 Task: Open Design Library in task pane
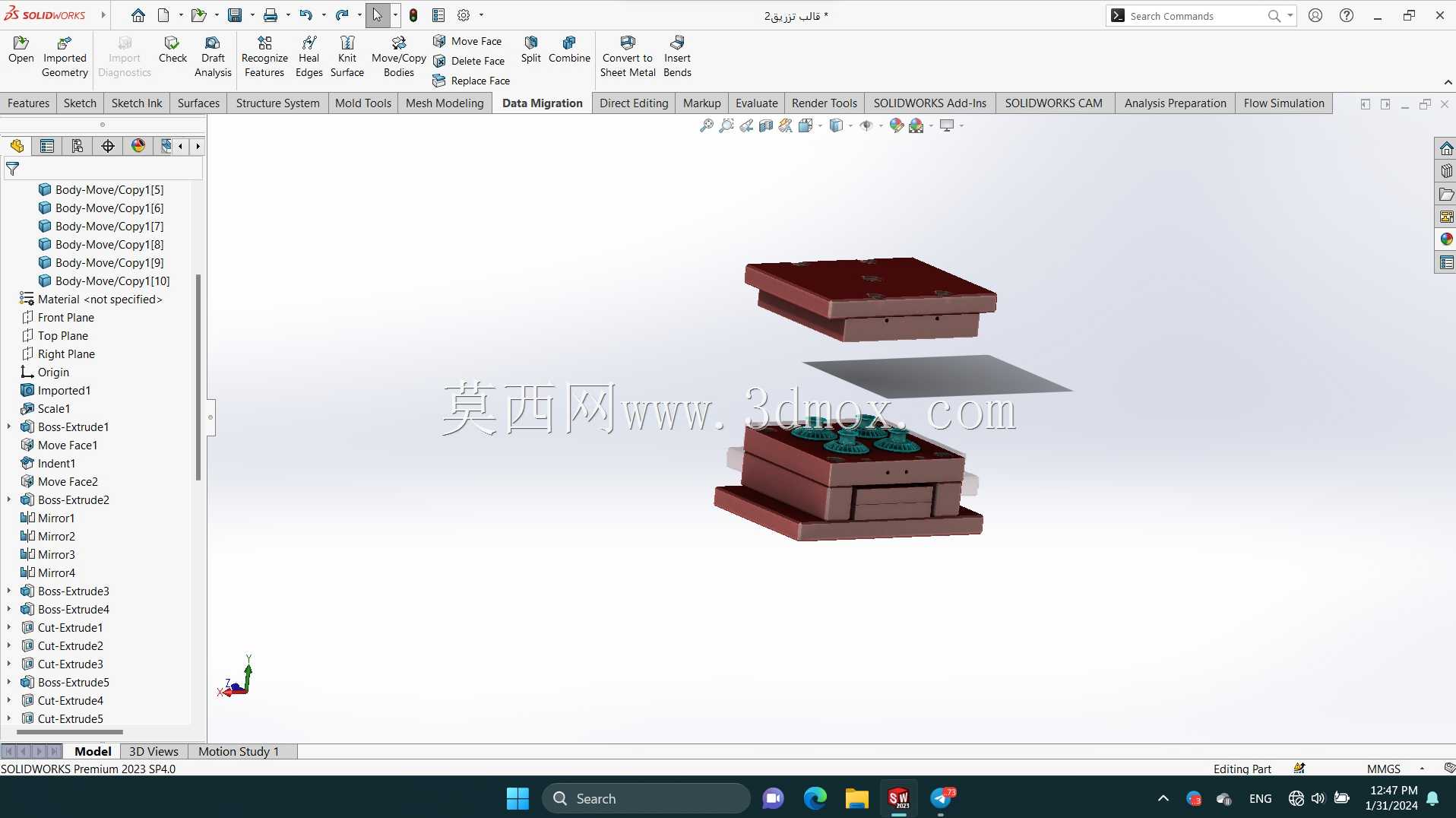coord(1446,171)
